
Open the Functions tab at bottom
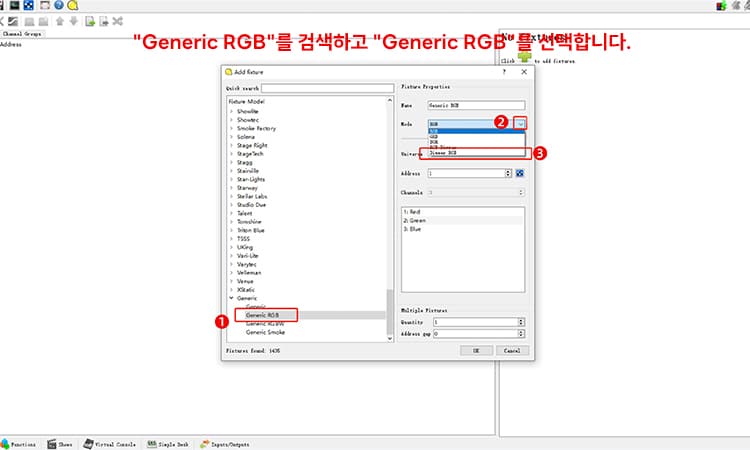[19, 444]
